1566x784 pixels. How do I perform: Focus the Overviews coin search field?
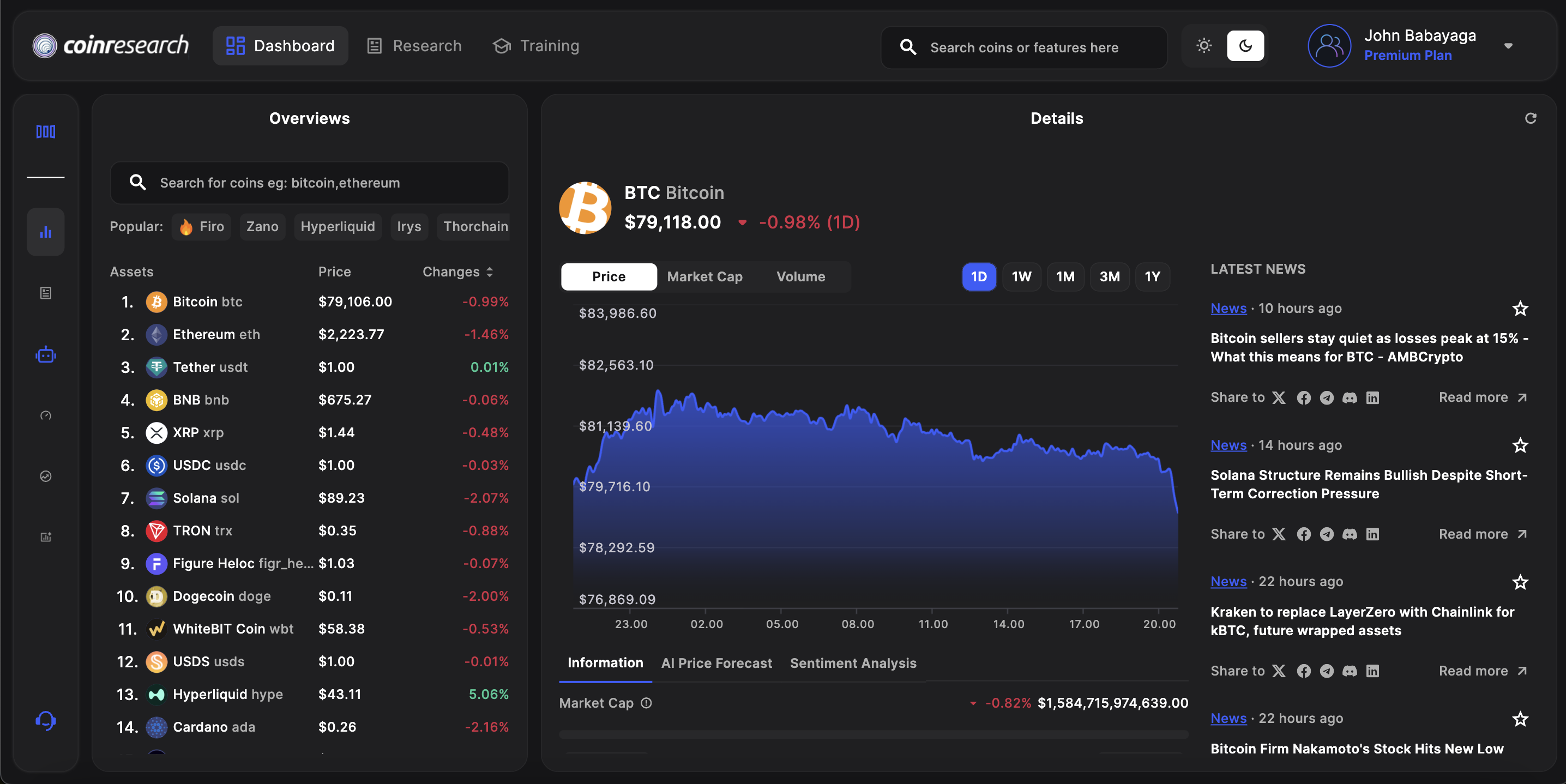[x=309, y=183]
